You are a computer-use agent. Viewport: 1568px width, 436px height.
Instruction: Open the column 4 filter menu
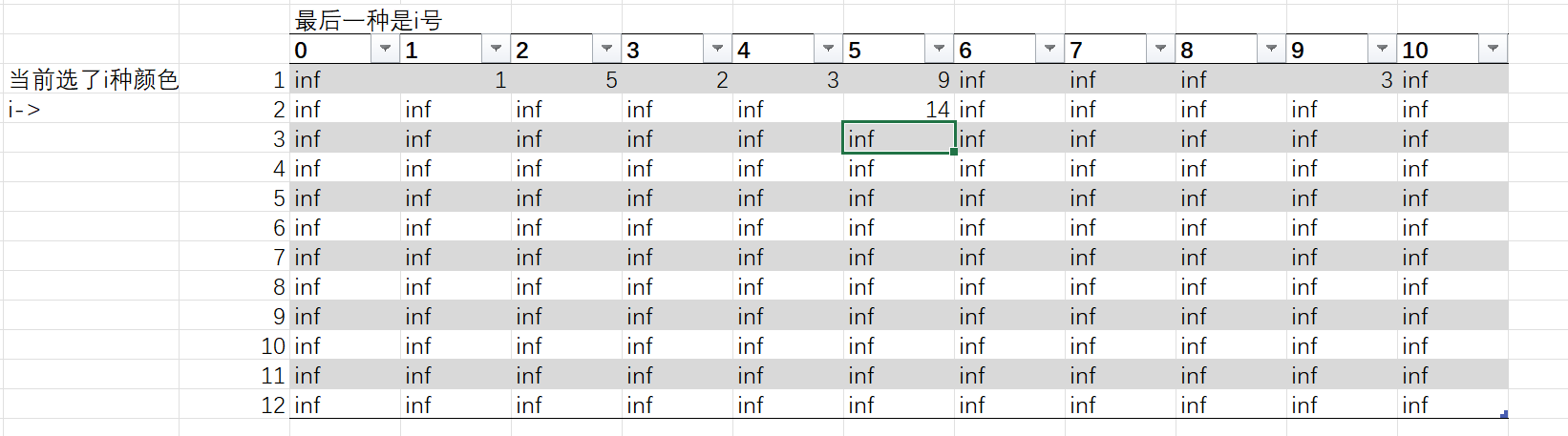pyautogui.click(x=828, y=49)
